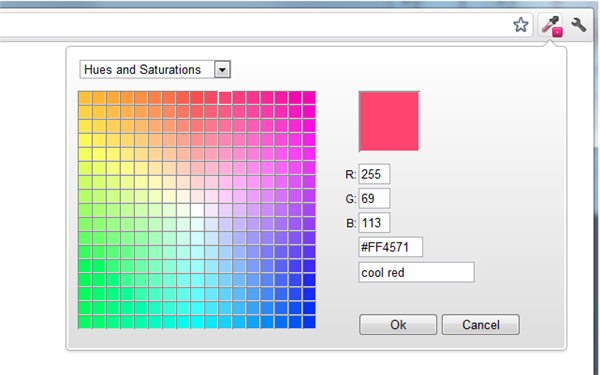This screenshot has height=375, width=600.
Task: Pick the magenta swatch at grid top-right corner
Action: pos(309,98)
